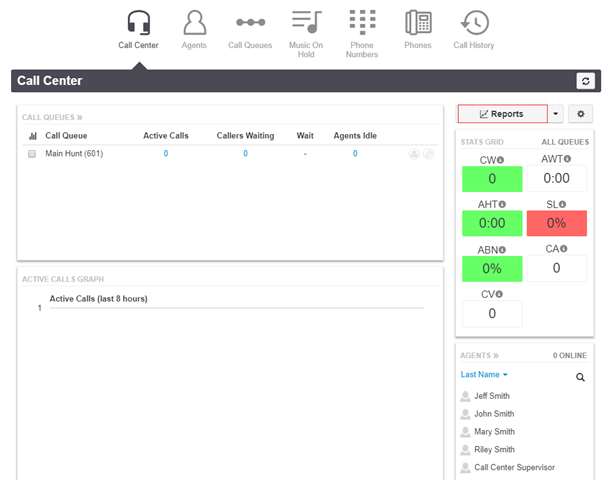Viewport: 611px width, 480px height.
Task: Click the Reports button
Action: point(502,114)
